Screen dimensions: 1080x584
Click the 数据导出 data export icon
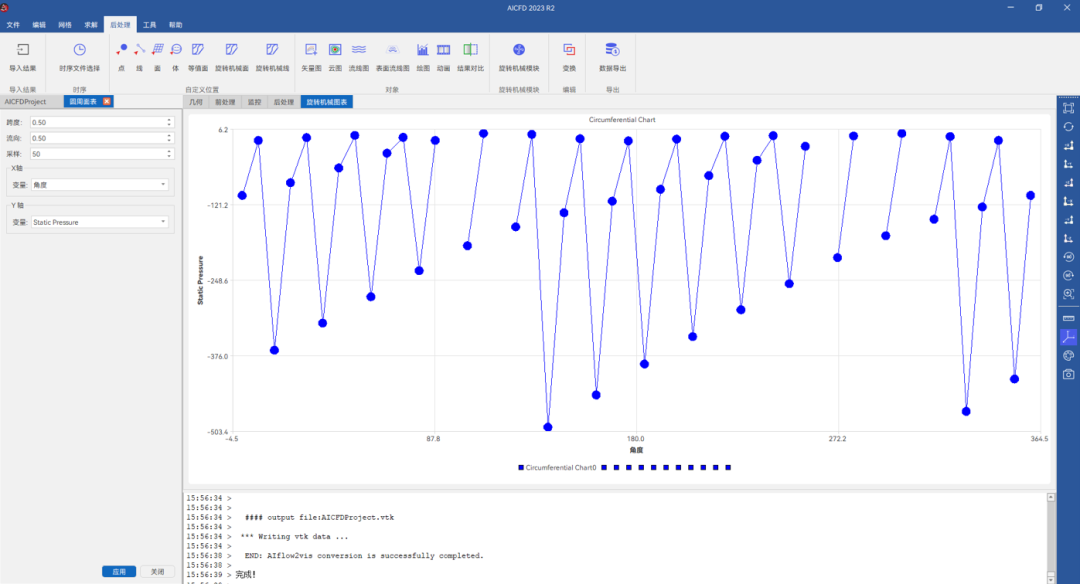612,50
